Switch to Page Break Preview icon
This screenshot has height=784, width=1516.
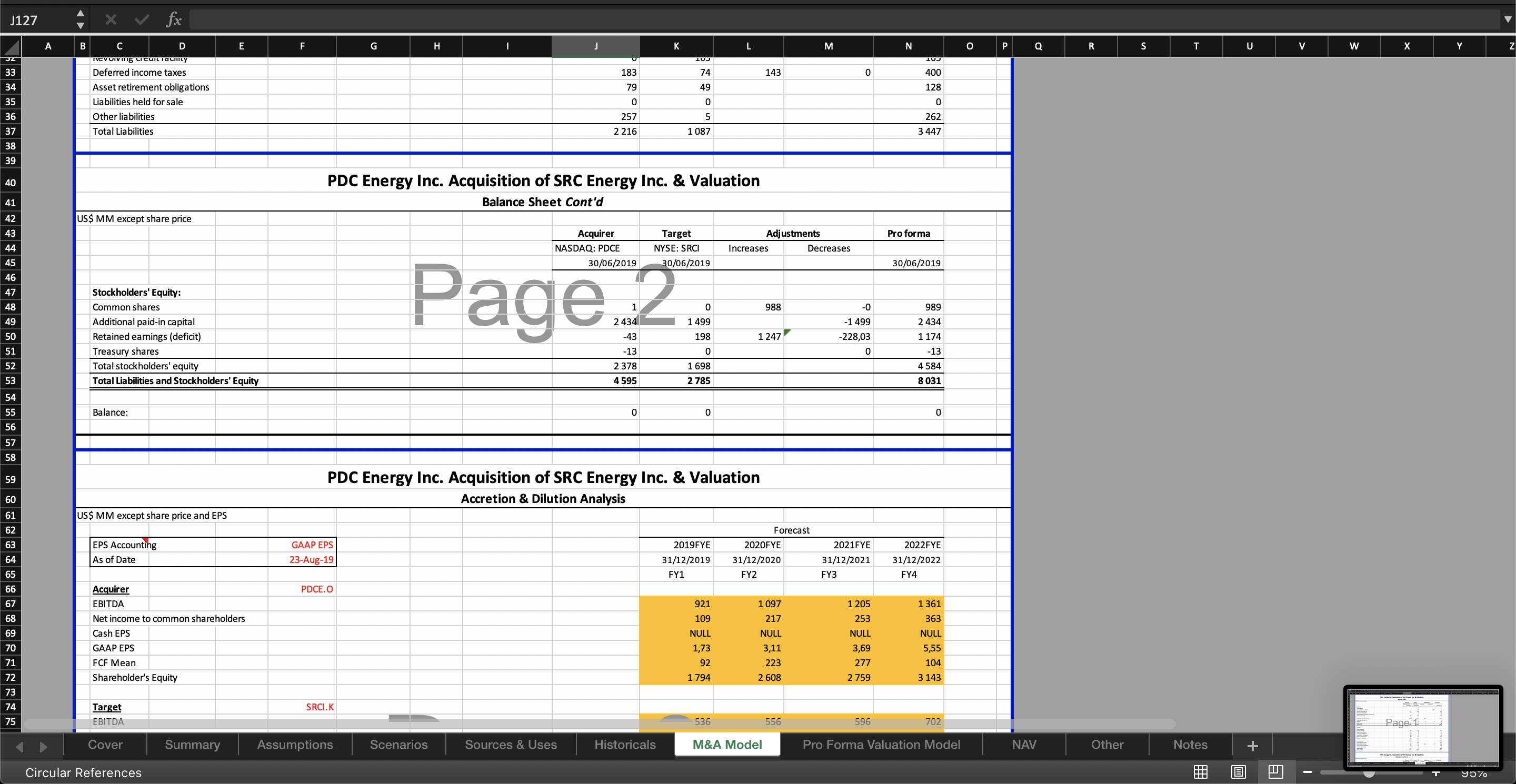tap(1276, 772)
